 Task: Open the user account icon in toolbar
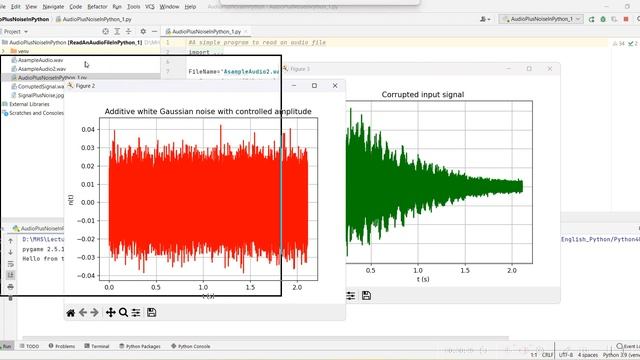click(485, 19)
